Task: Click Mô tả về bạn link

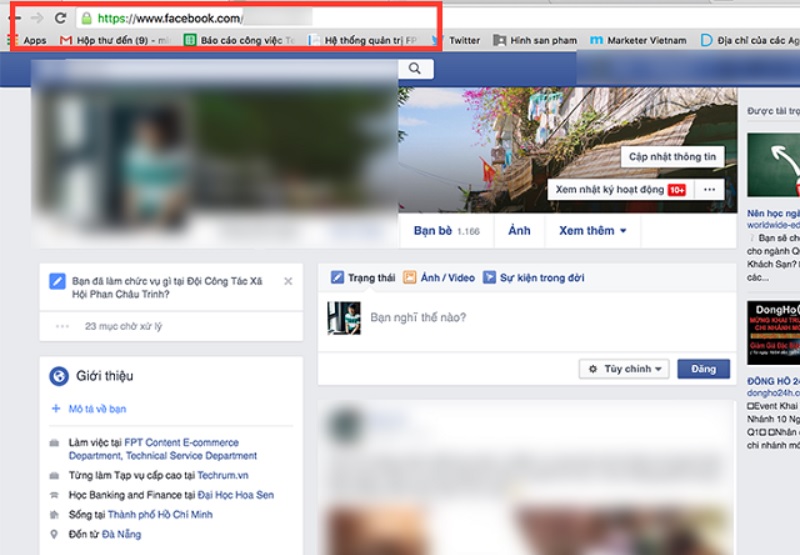Action: [97, 409]
